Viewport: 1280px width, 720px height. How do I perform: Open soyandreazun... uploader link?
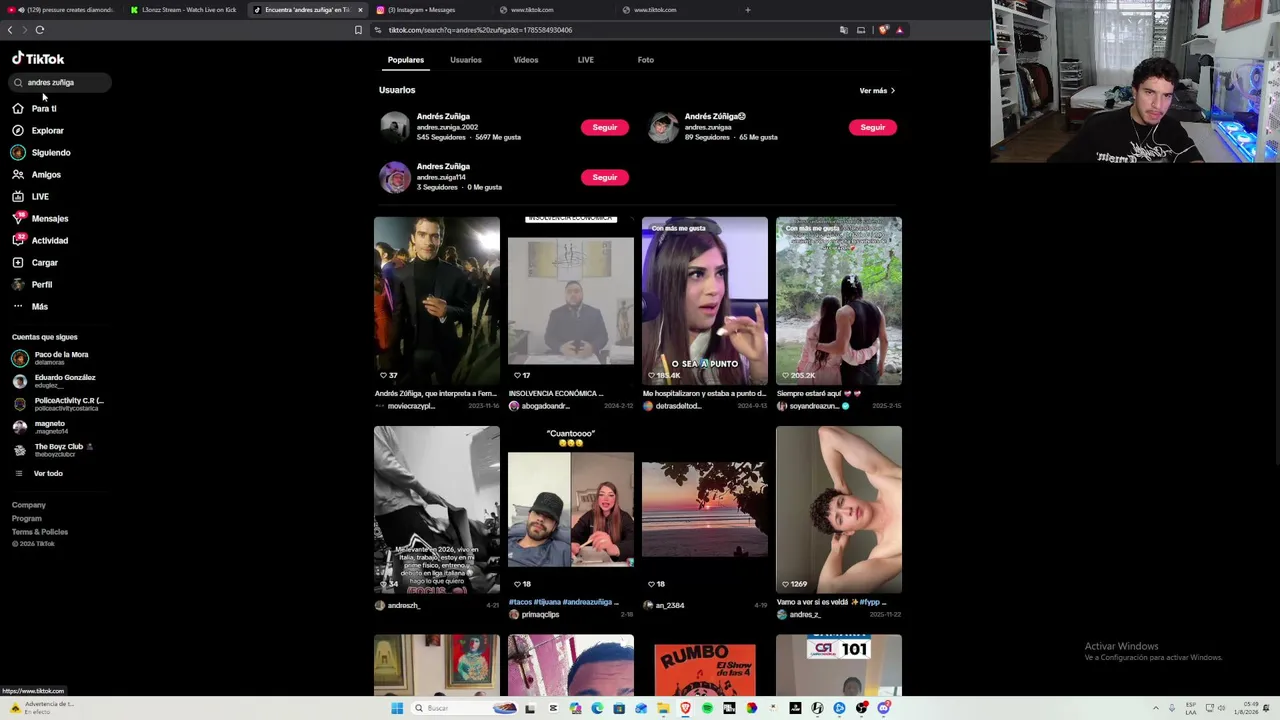813,406
